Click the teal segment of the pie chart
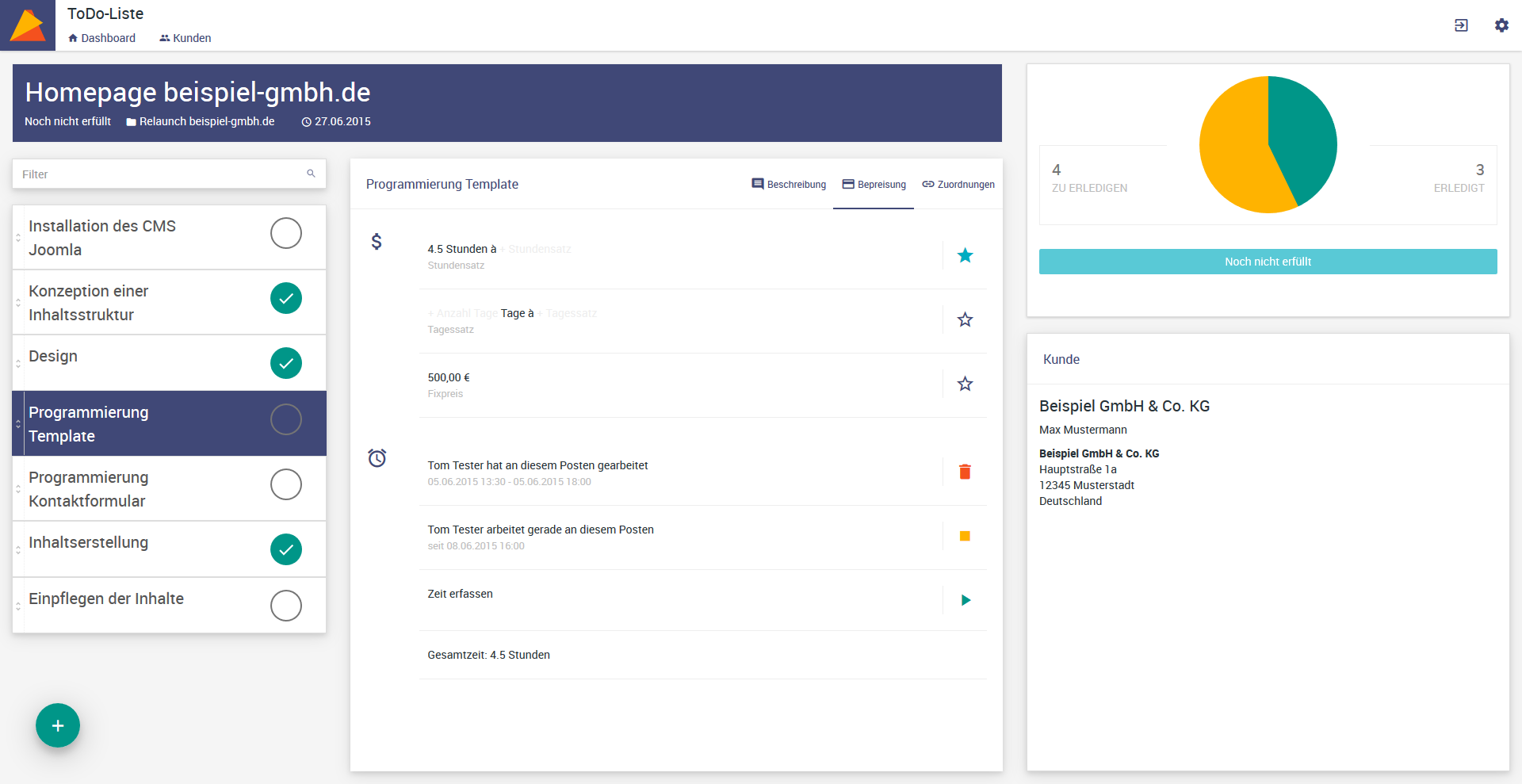This screenshot has width=1522, height=784. pos(1304,135)
